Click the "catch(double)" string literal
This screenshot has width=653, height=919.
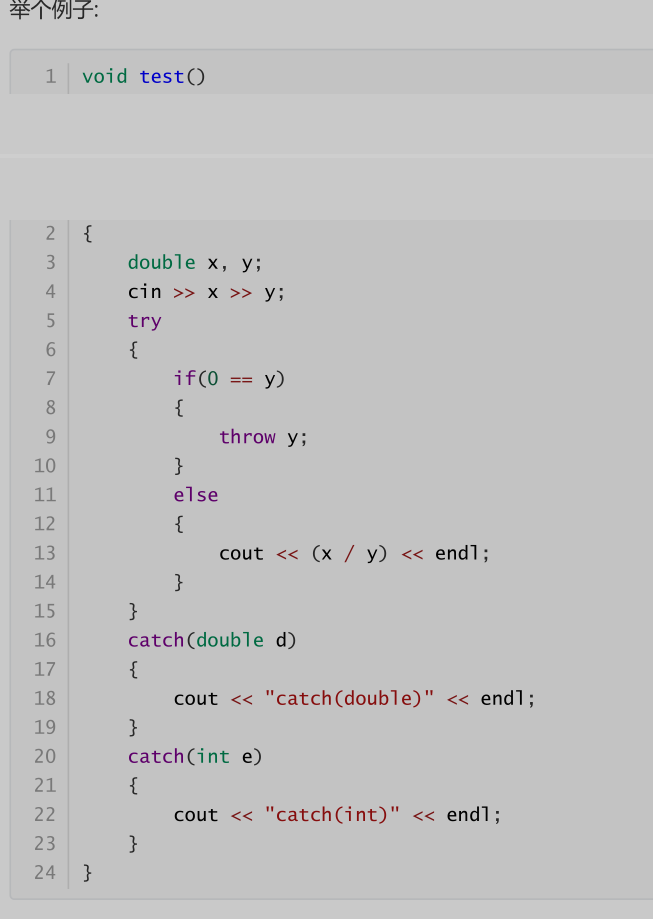point(349,699)
